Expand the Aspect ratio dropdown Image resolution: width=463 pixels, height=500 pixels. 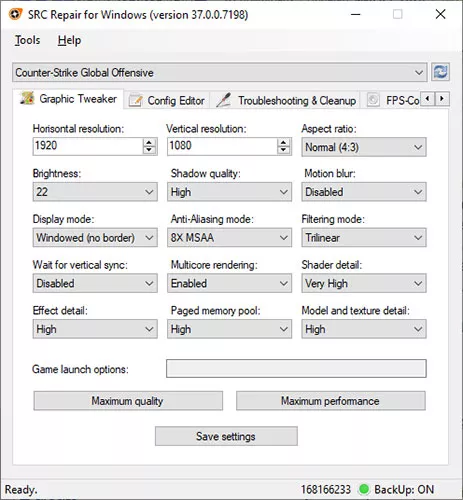[364, 147]
